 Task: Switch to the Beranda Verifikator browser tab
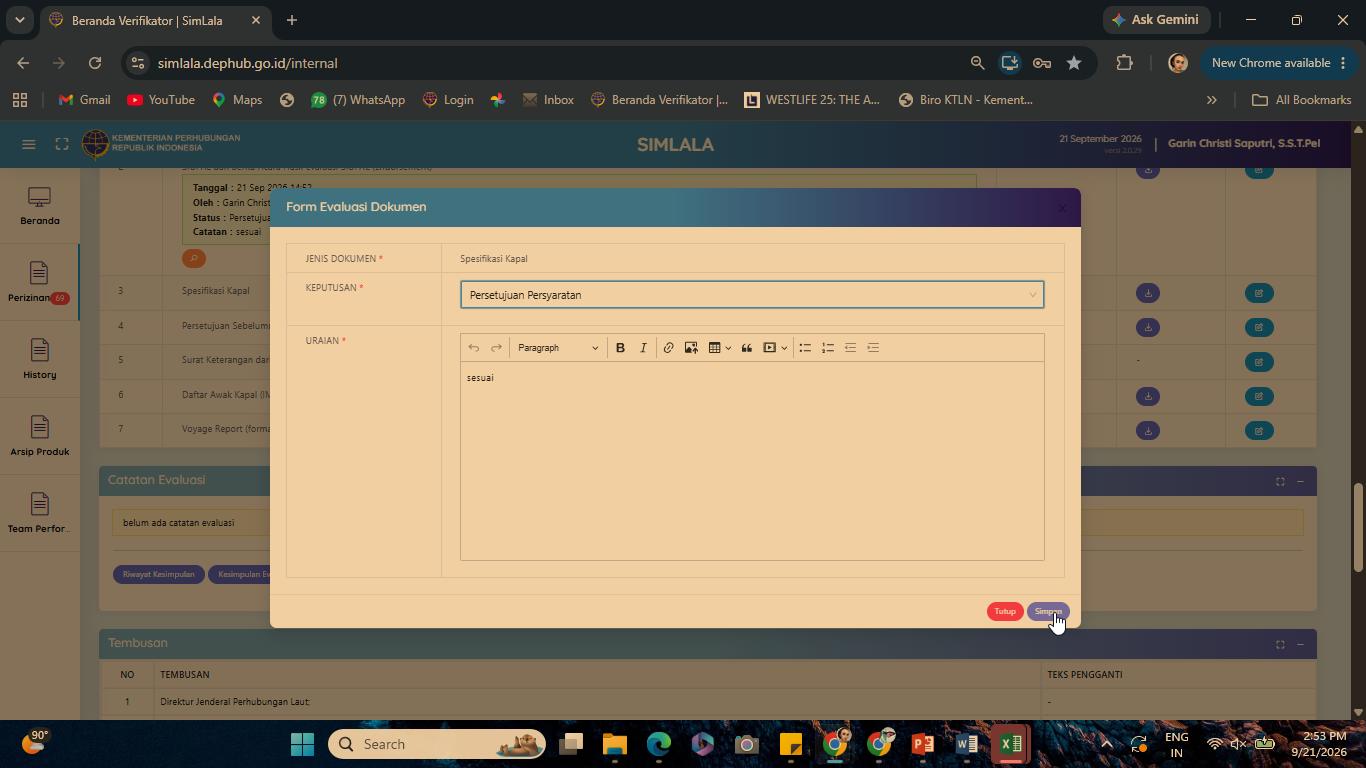147,20
